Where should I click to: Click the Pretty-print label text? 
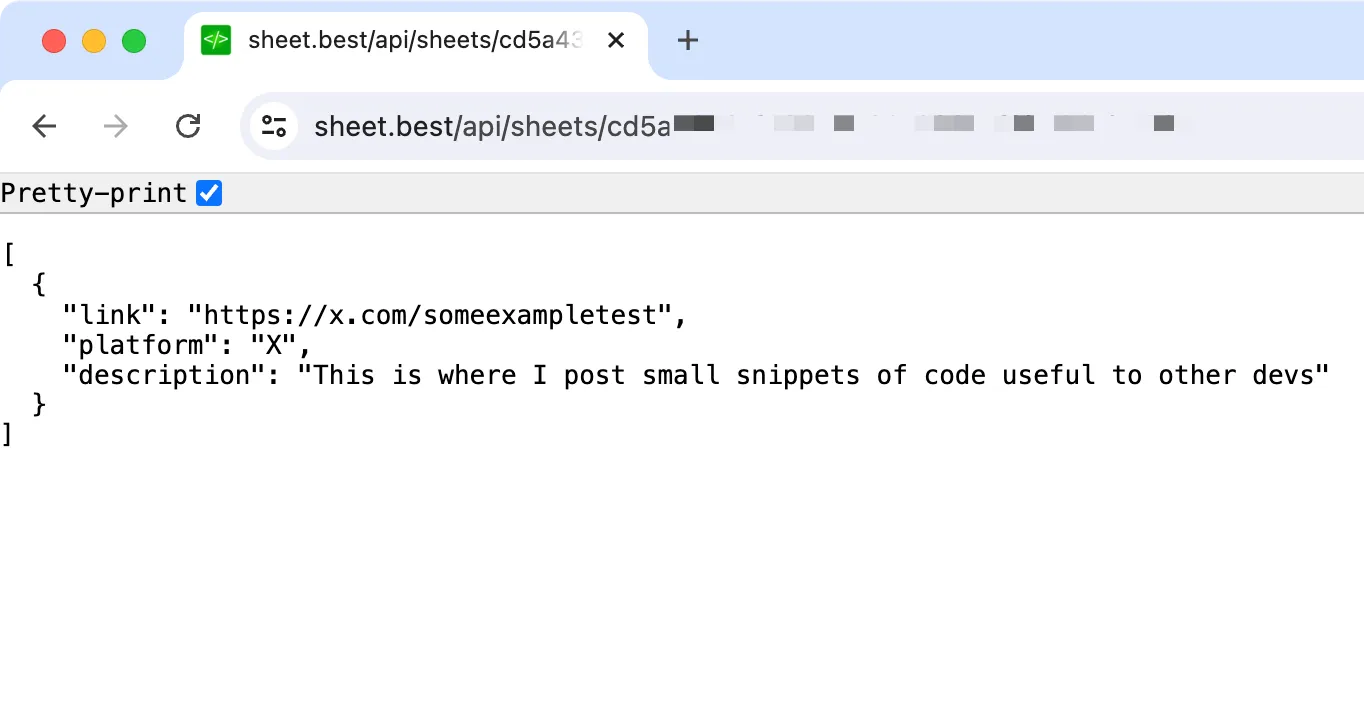(x=94, y=193)
